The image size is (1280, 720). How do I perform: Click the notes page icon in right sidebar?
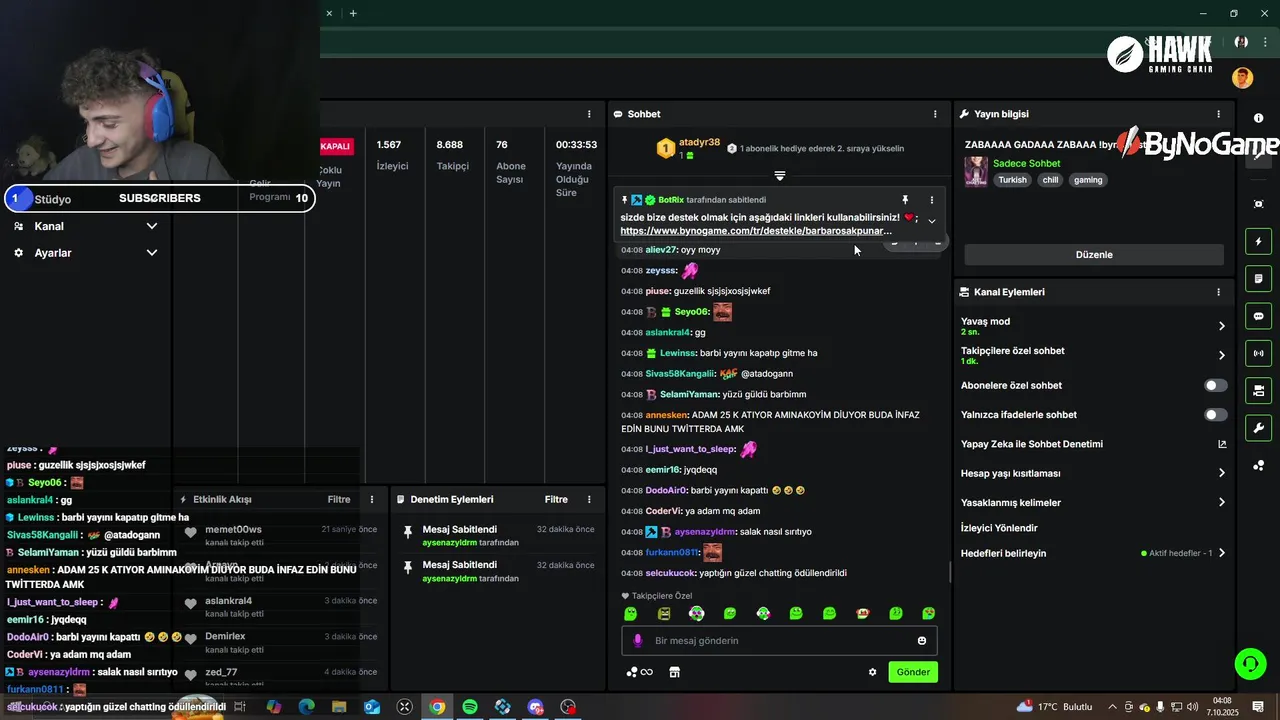1258,278
